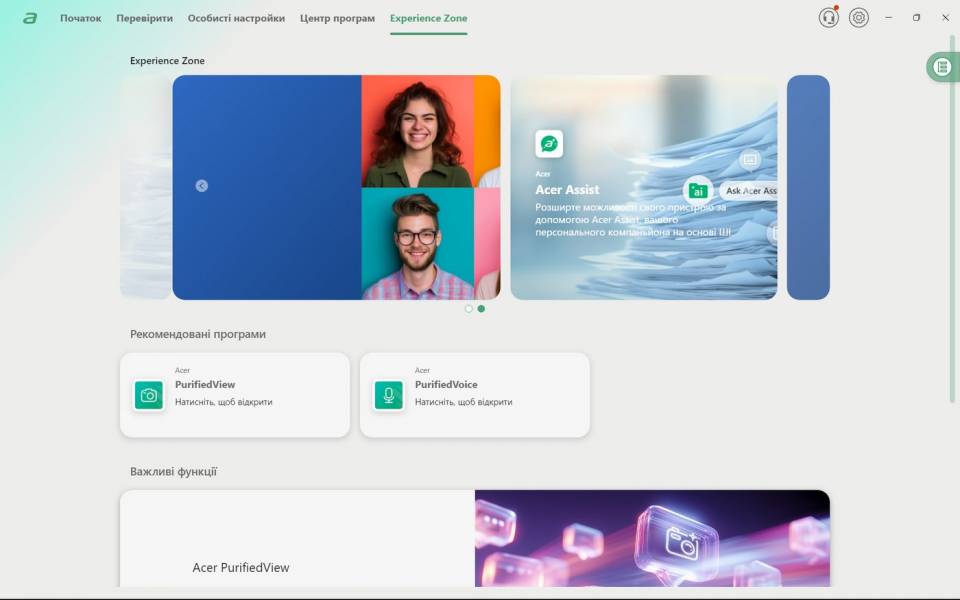Select the Experience Zone tab
Viewport: 960px width, 600px height.
click(x=429, y=18)
